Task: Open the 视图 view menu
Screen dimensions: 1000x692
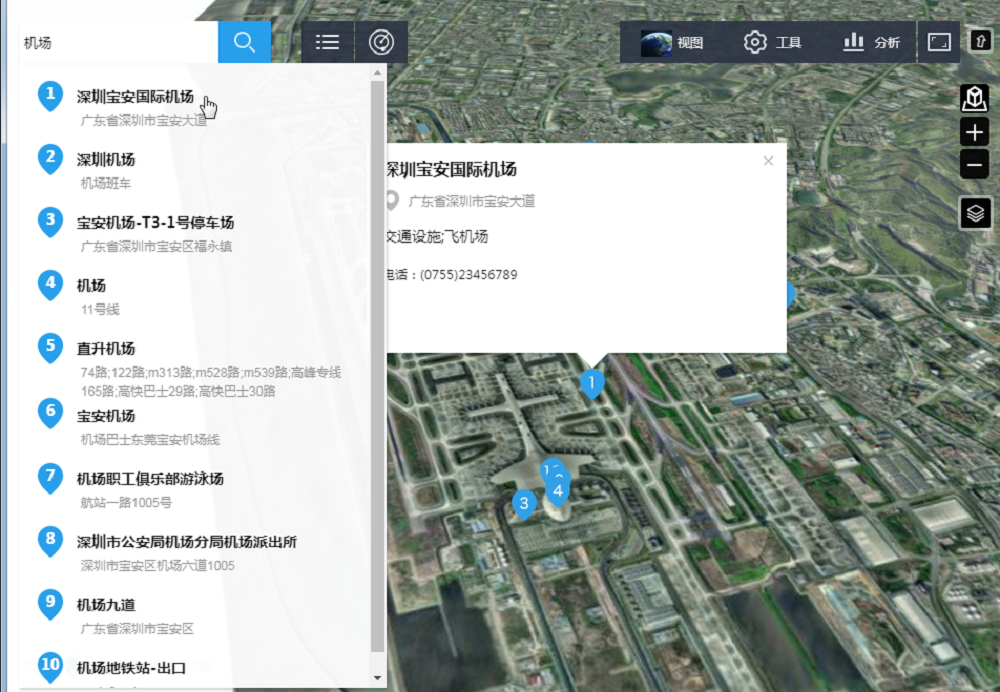Action: click(x=673, y=42)
